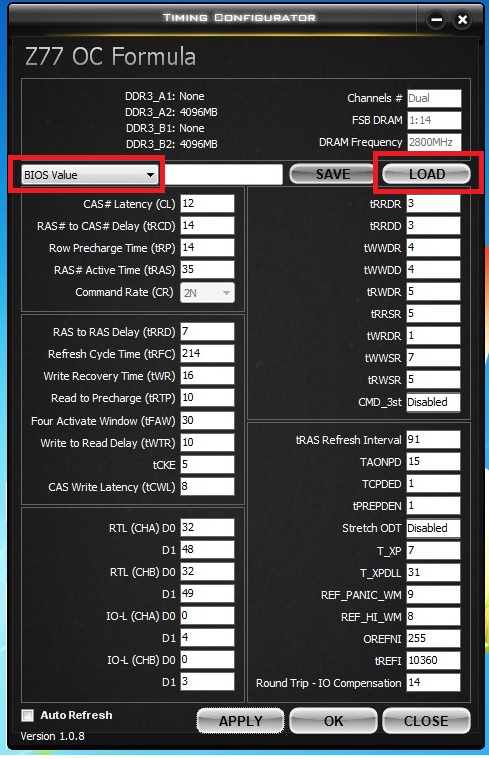Select the tREFI value field
This screenshot has width=489, height=759.
pos(433,660)
